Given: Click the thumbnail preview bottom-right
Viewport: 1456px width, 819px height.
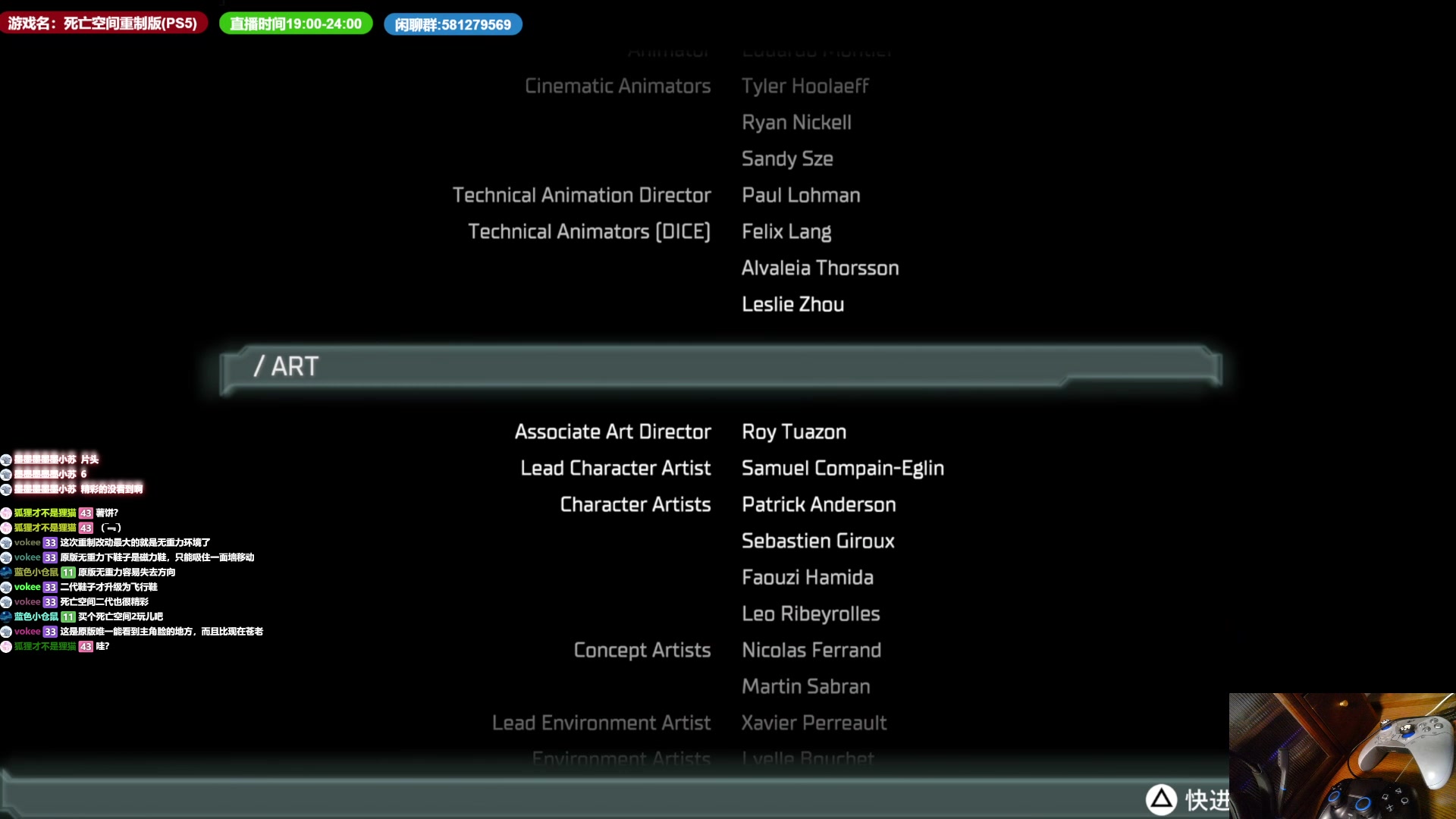Looking at the screenshot, I should pyautogui.click(x=1342, y=756).
